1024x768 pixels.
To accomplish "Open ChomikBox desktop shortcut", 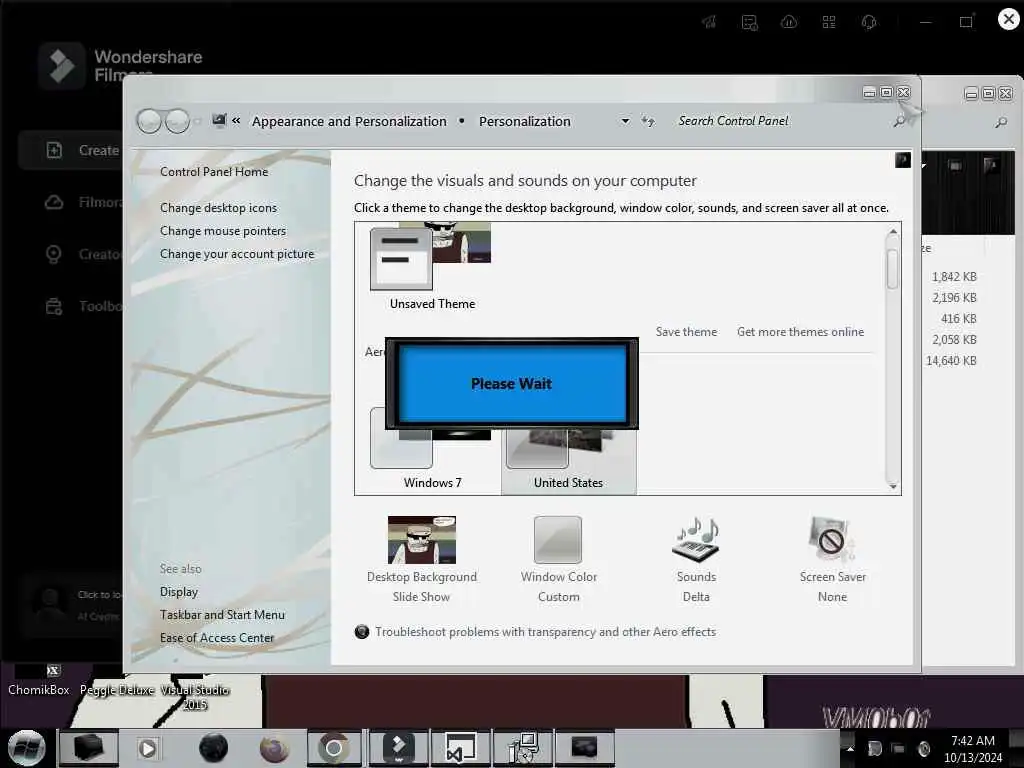I will coord(39,679).
